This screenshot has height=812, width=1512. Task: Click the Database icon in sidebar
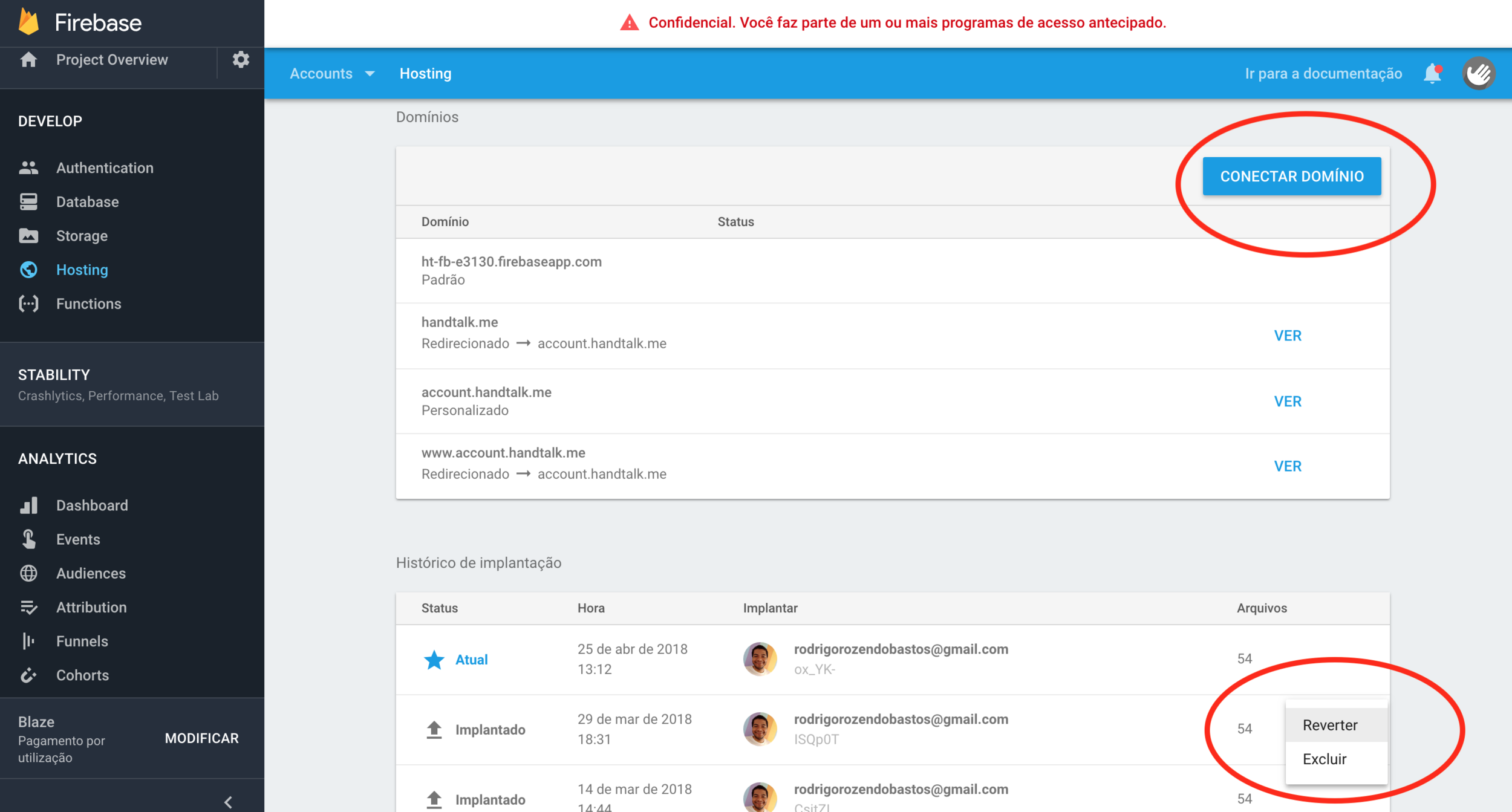click(x=28, y=202)
